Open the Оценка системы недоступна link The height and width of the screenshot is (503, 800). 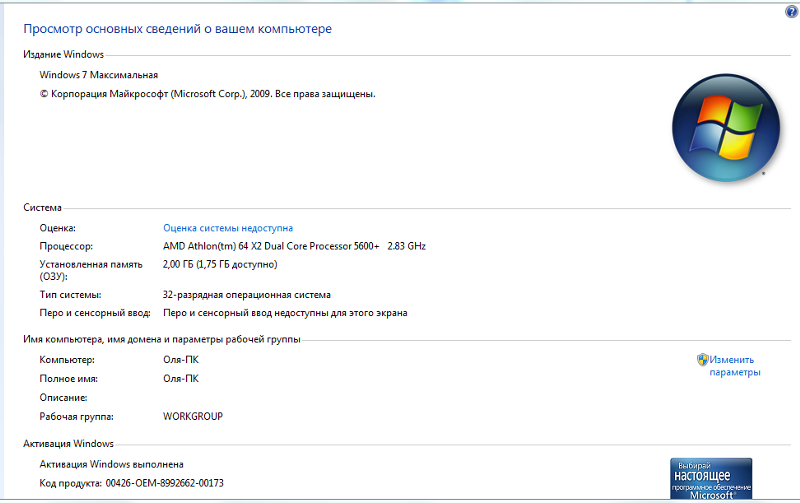coord(228,228)
